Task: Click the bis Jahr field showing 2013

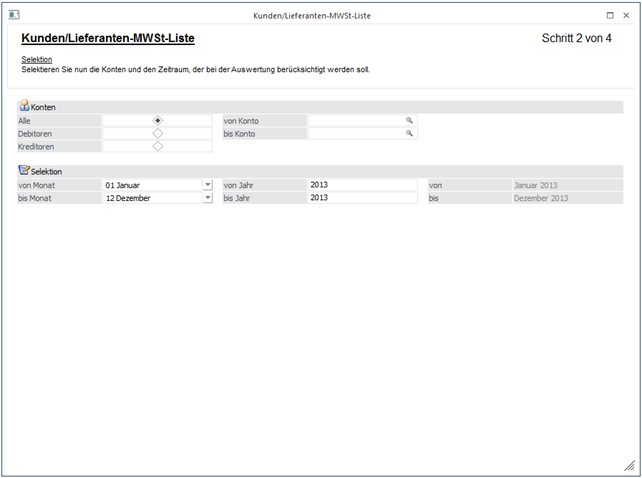Action: pos(362,198)
